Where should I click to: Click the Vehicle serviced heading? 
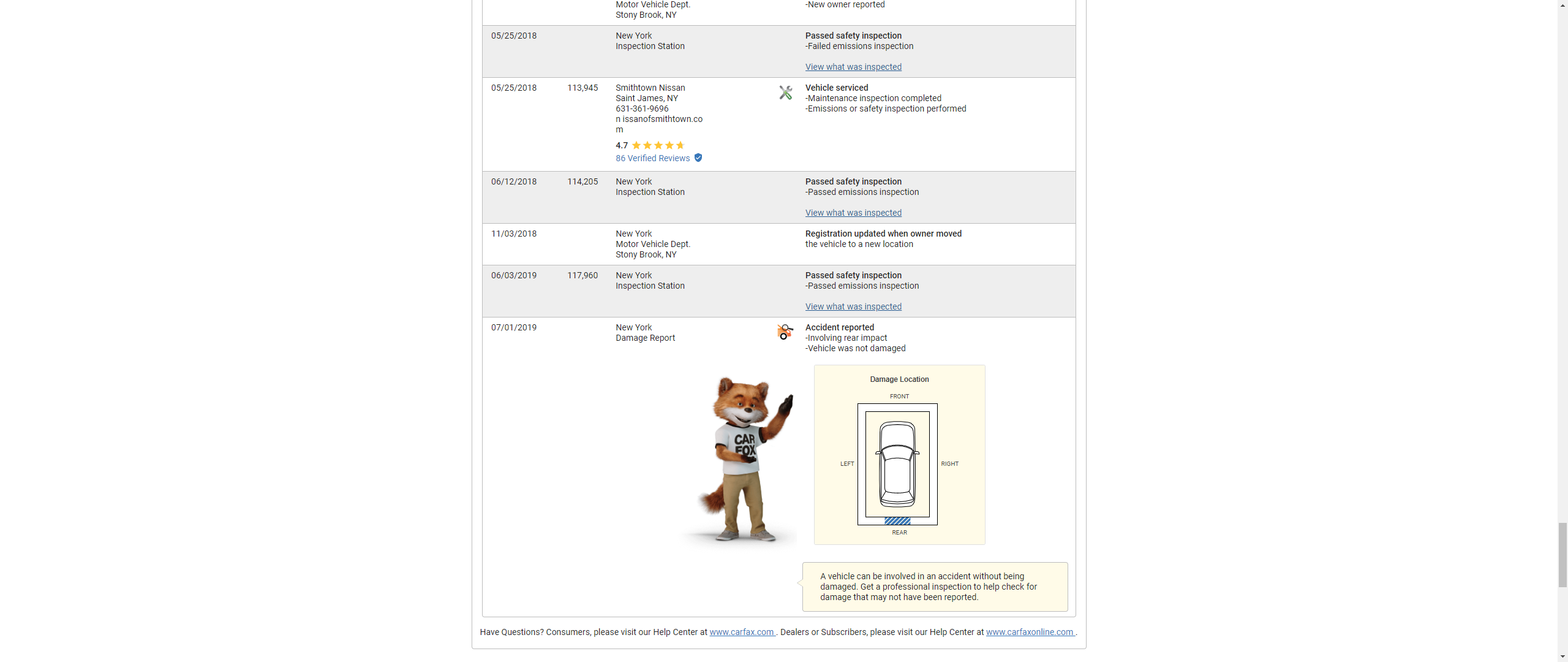pos(836,88)
